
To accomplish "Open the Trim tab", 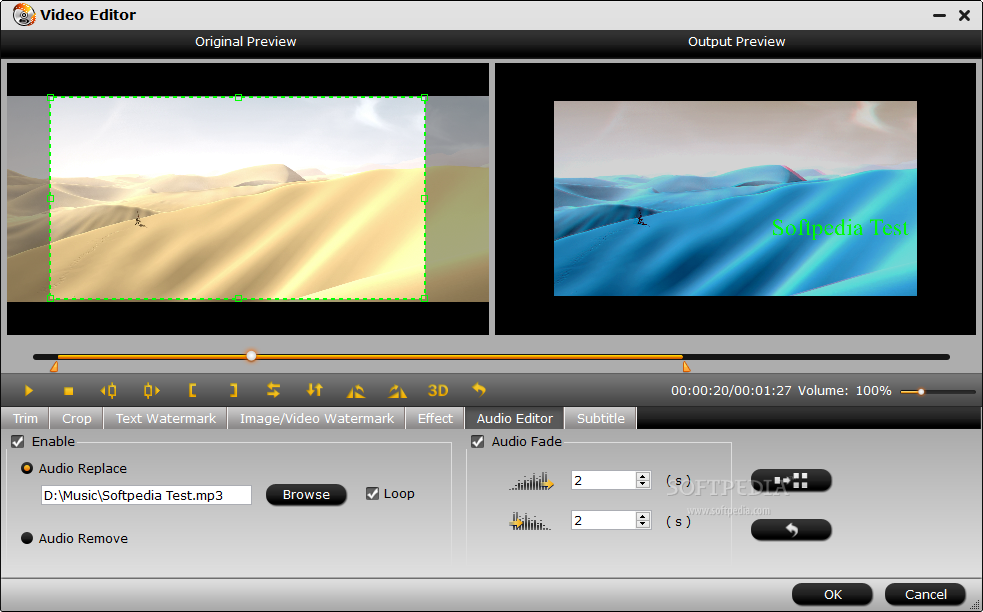I will coord(25,418).
